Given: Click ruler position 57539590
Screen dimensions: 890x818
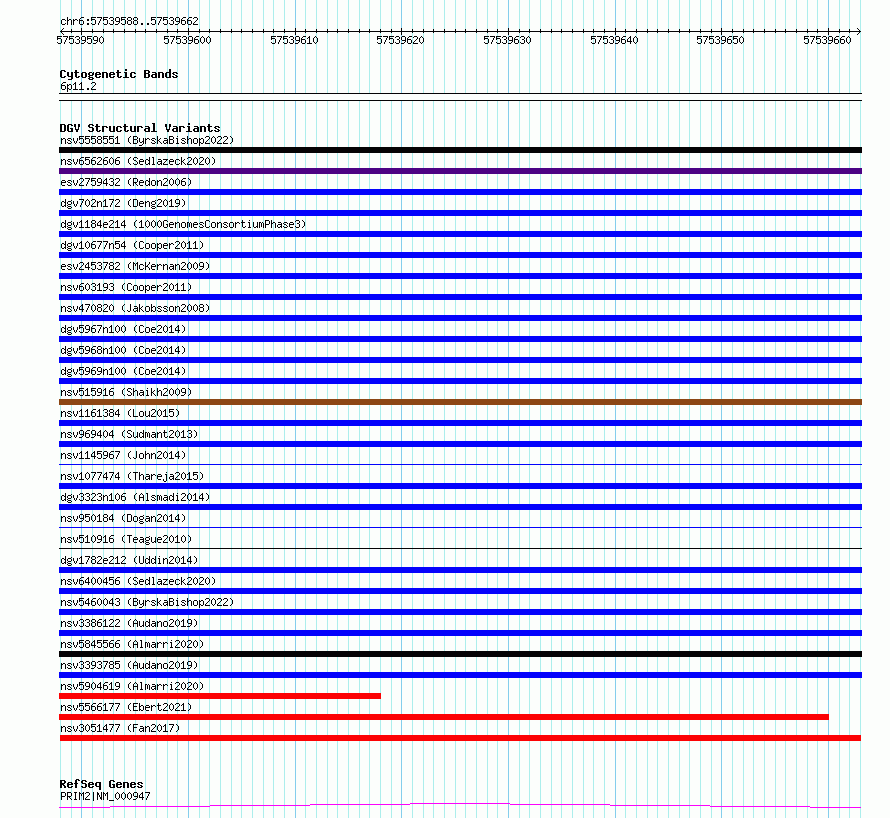Looking at the screenshot, I should 81,40.
